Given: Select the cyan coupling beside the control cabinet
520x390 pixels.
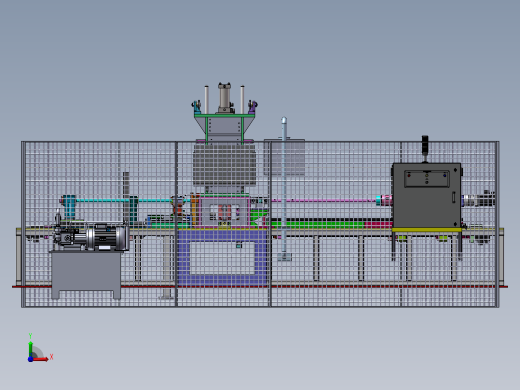Looking at the screenshot, I should (379, 201).
